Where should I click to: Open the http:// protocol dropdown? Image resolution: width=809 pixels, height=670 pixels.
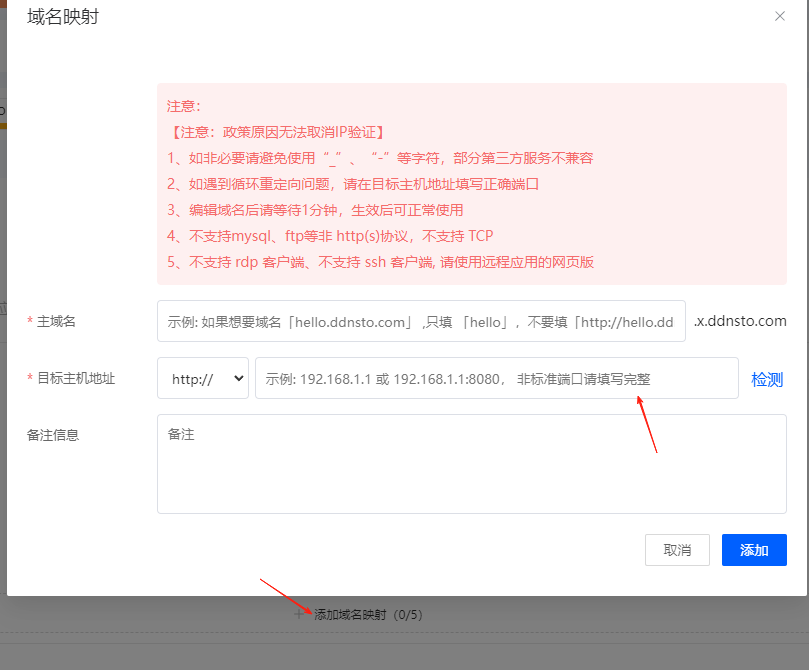(x=202, y=378)
